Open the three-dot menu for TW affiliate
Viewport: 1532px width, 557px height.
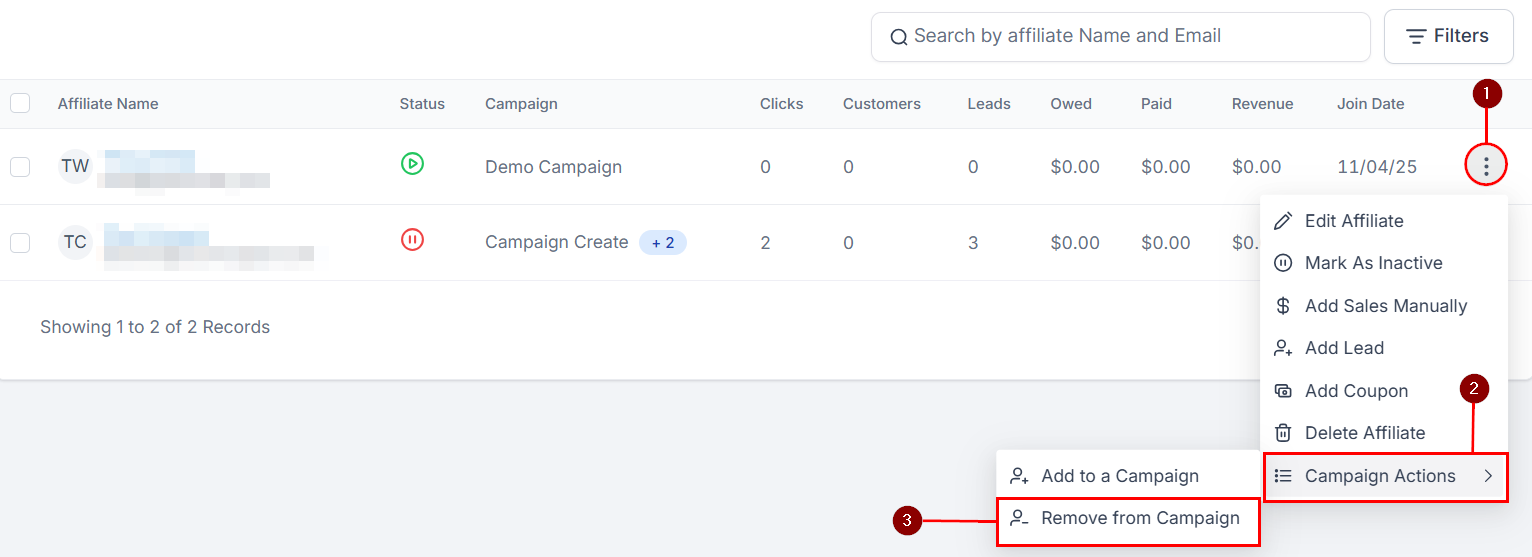[x=1486, y=166]
